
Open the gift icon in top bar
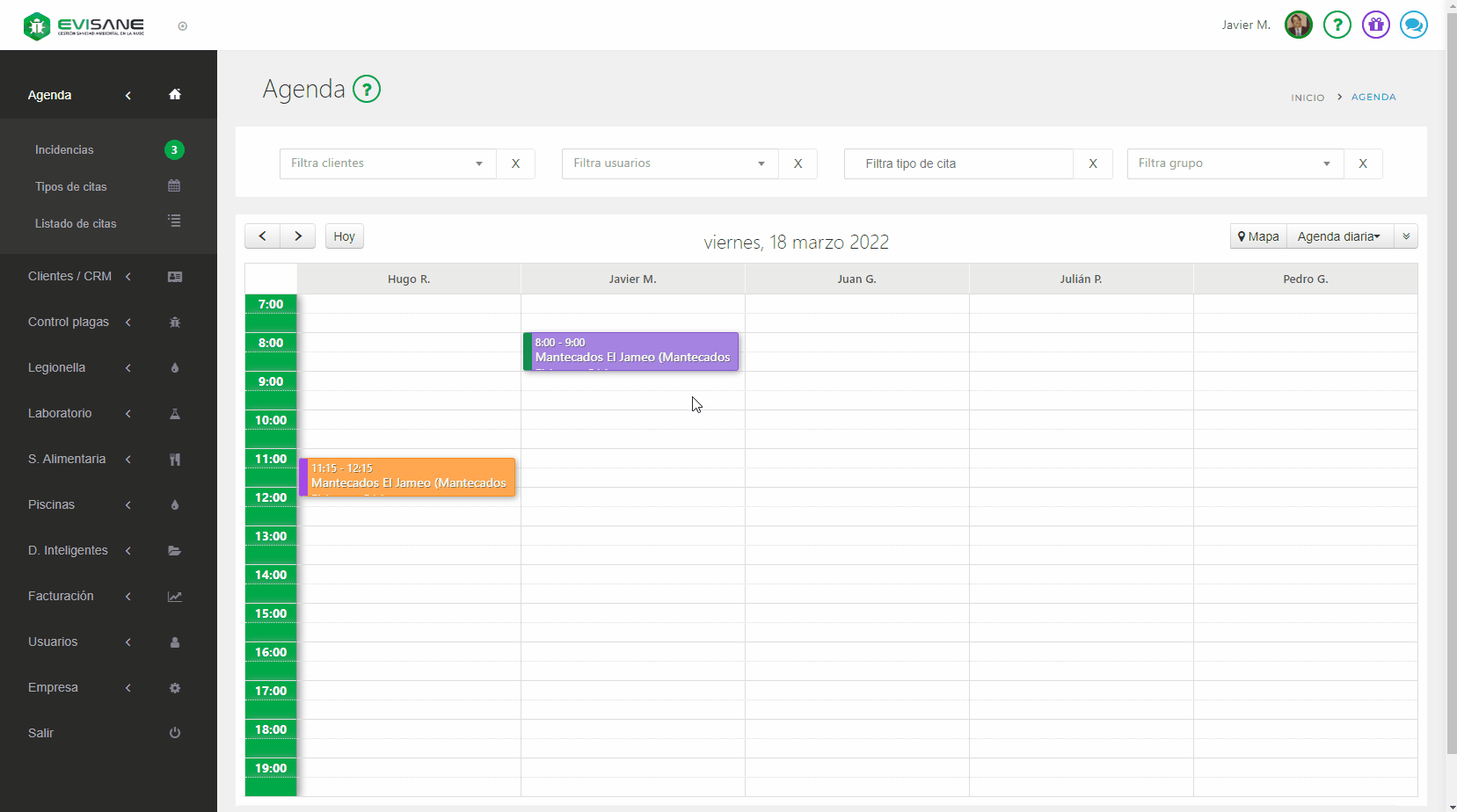(1375, 25)
